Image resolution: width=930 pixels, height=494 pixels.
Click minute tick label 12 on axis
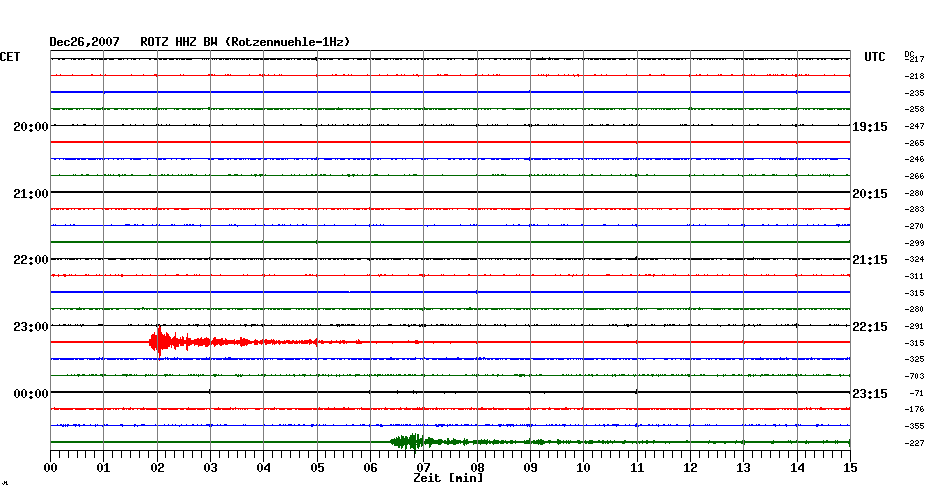pyautogui.click(x=690, y=467)
